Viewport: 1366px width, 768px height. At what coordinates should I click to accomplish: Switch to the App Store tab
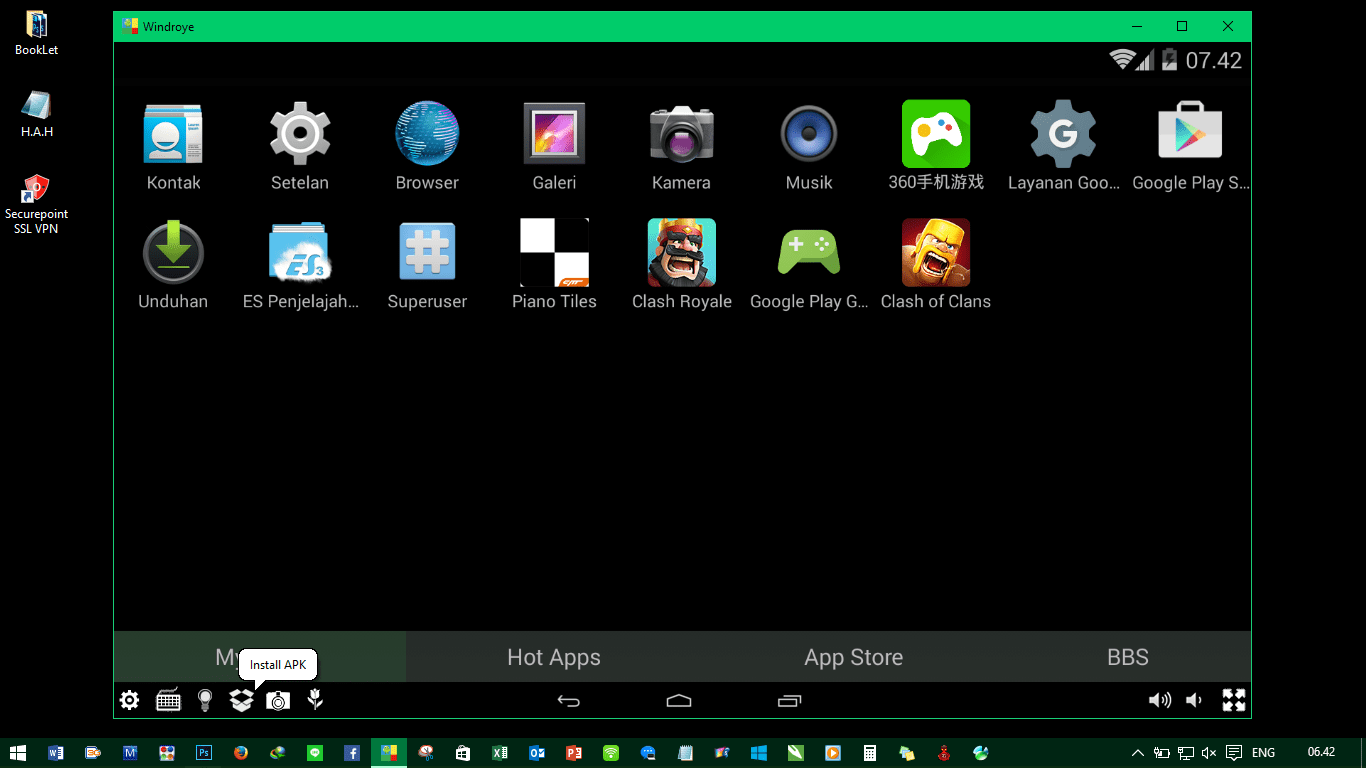[854, 657]
